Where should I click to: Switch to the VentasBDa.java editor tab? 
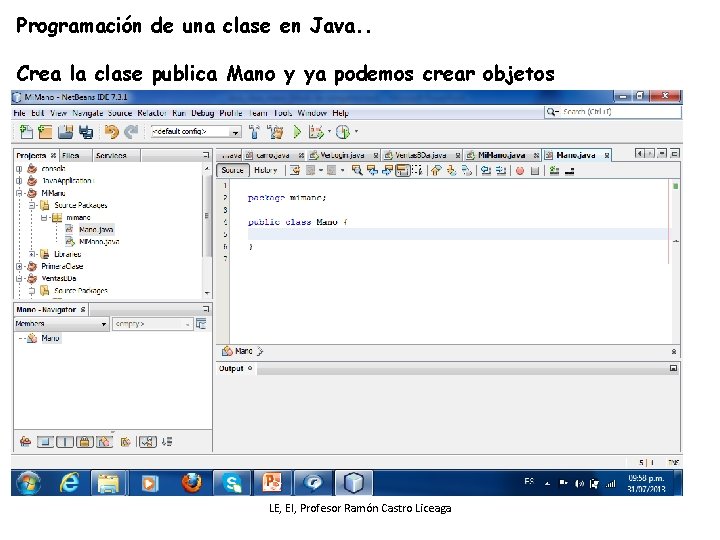[x=422, y=156]
